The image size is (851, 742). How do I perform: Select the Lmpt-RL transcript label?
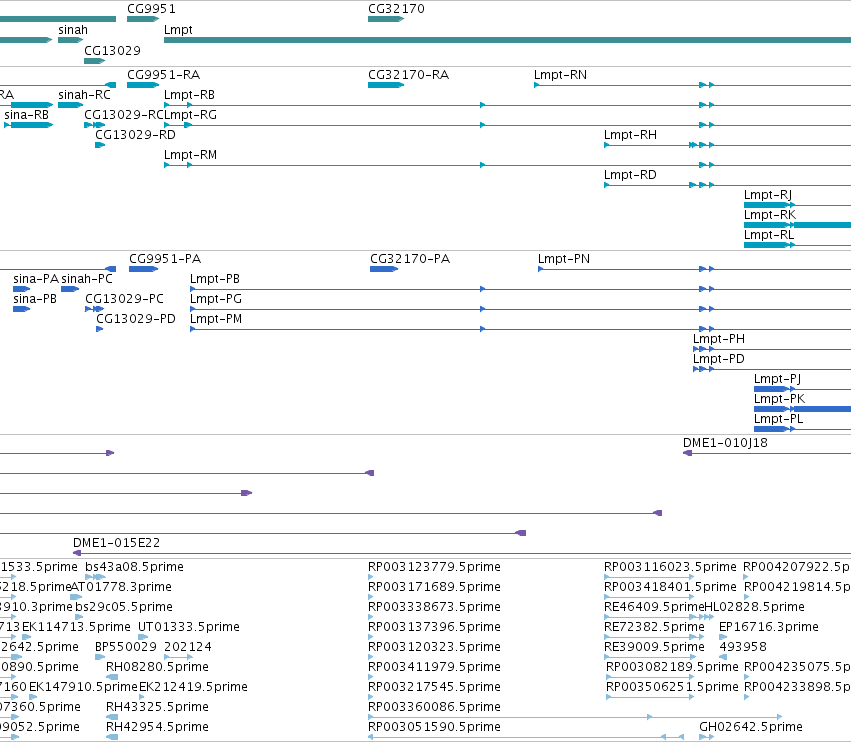[769, 235]
